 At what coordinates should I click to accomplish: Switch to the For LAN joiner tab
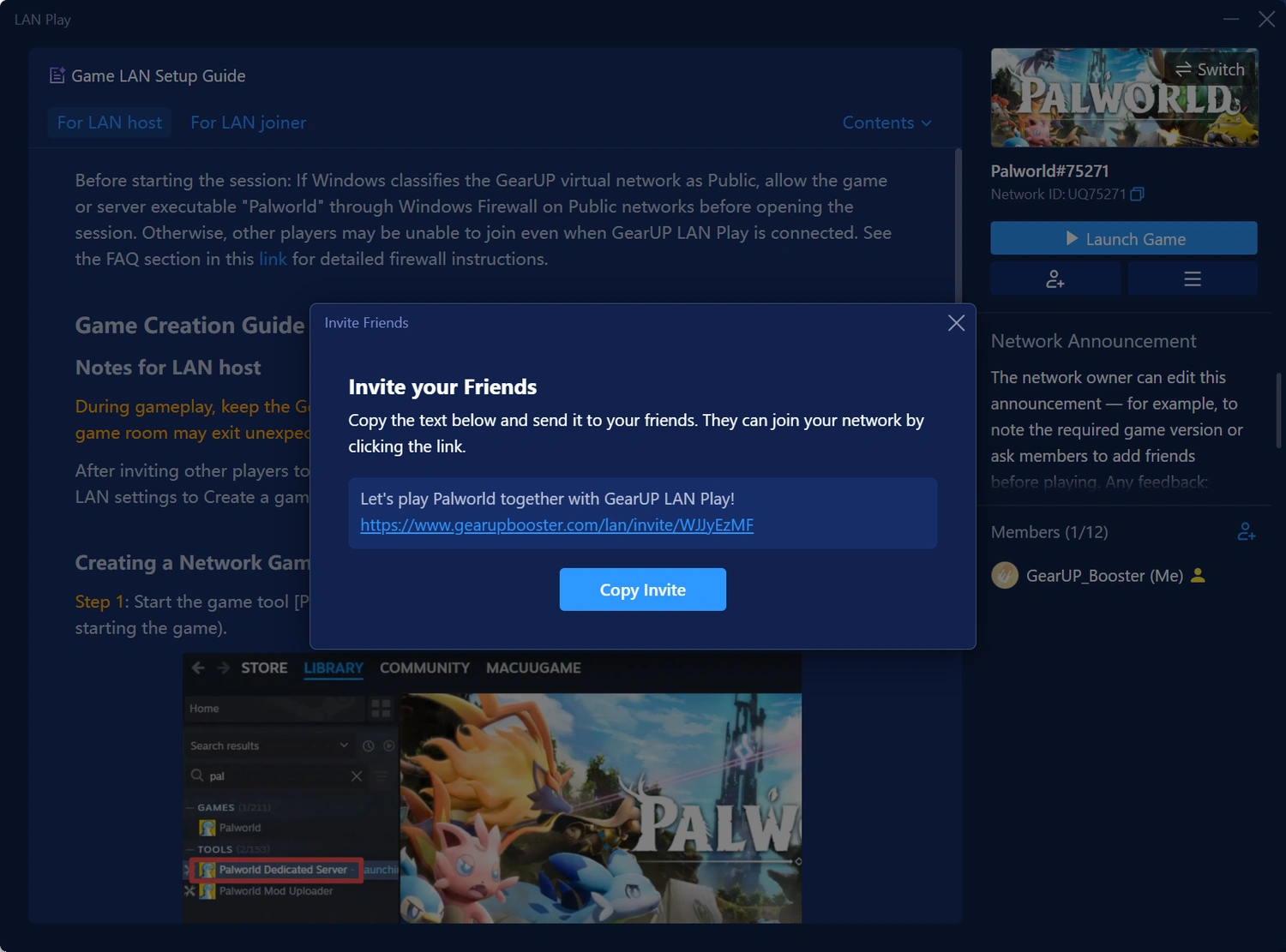[248, 123]
